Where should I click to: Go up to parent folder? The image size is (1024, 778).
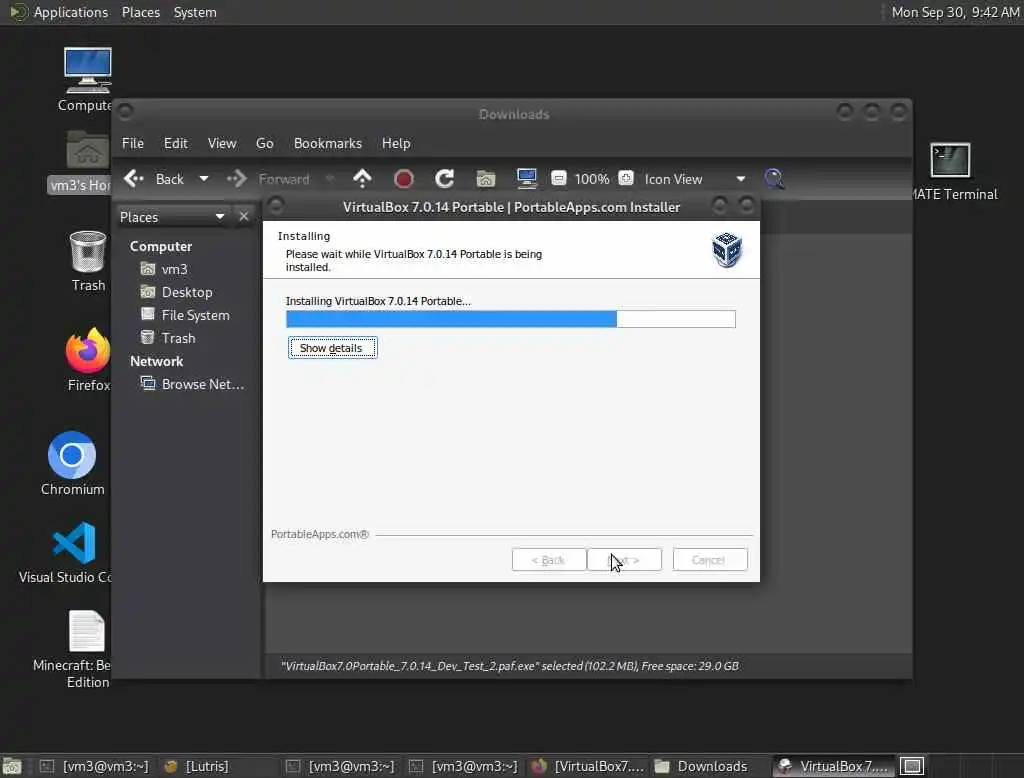(362, 178)
